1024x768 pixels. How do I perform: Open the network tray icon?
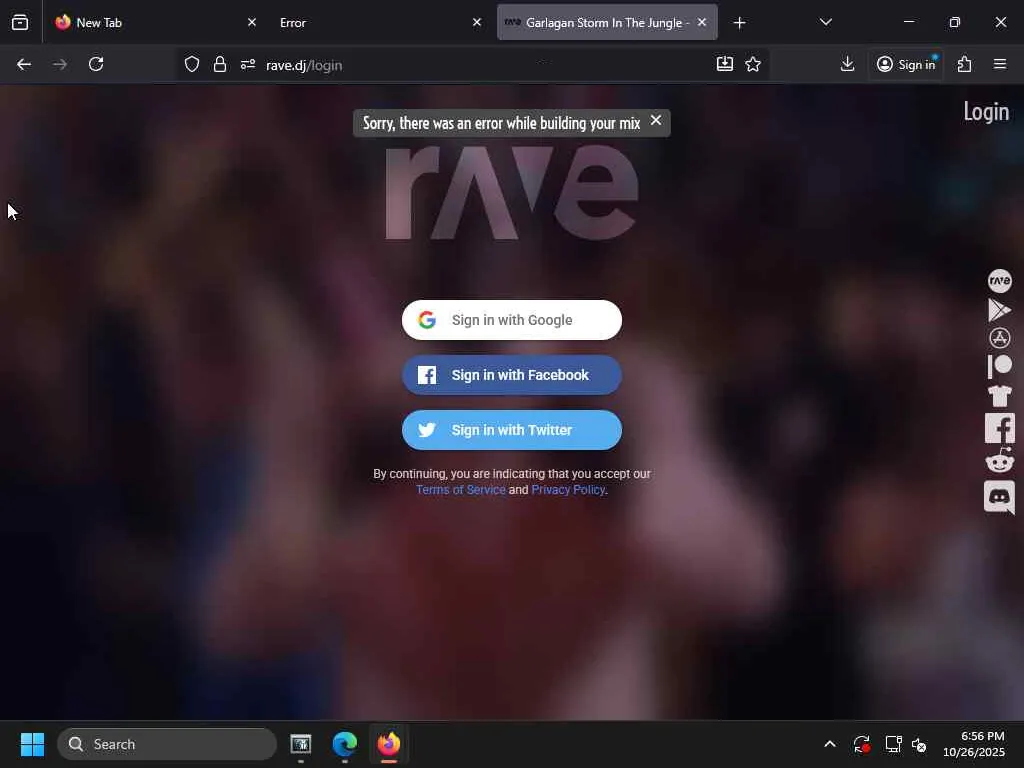point(893,744)
